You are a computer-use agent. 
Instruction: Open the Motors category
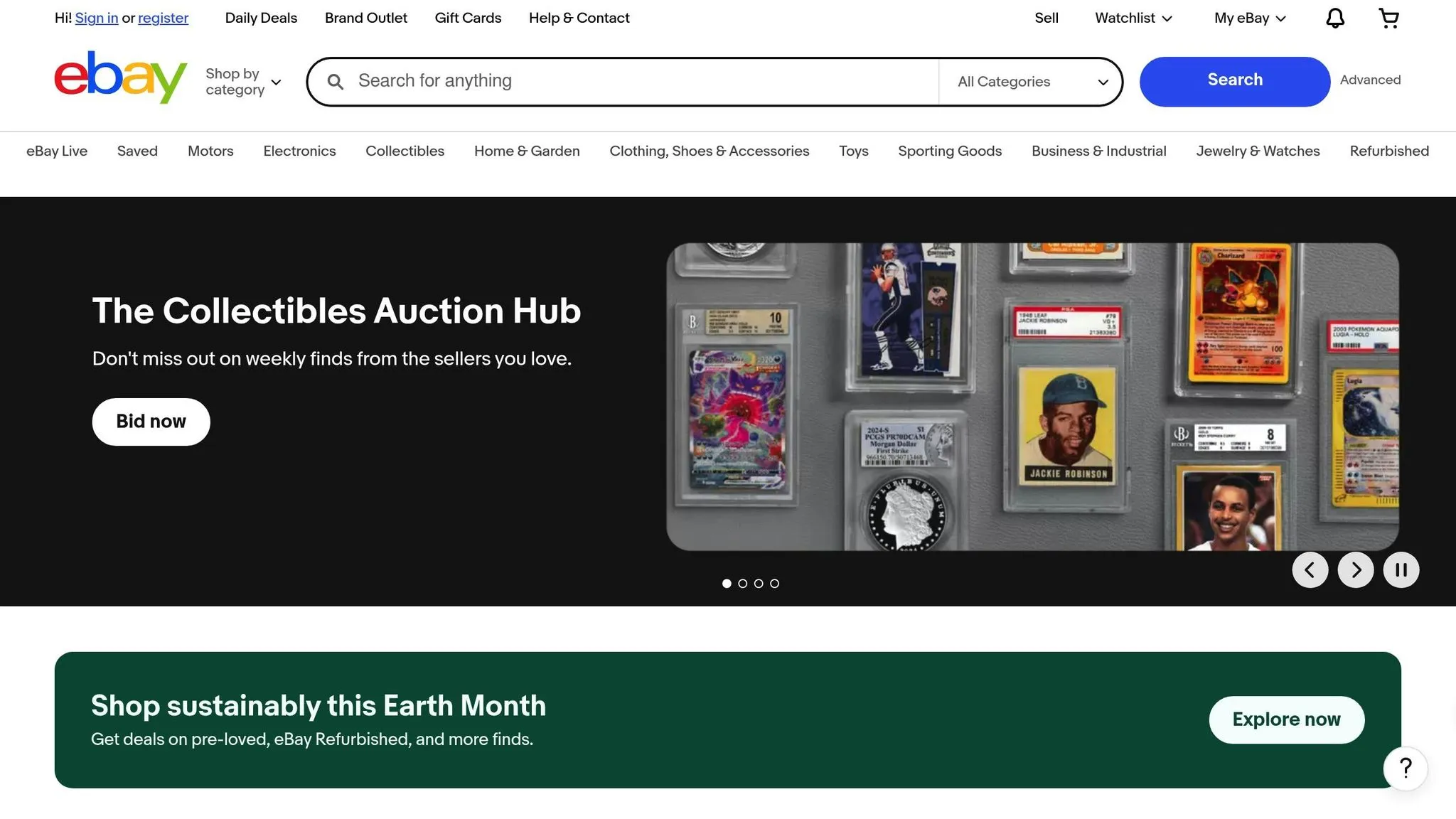(210, 151)
